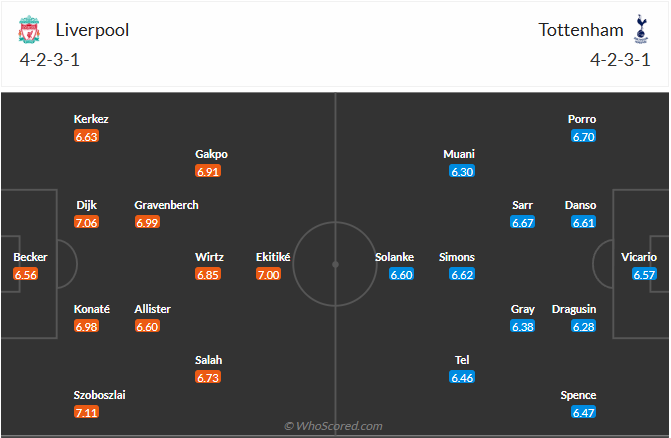This screenshot has height=438, width=671.
Task: Click the Liverpool club crest
Action: [29, 31]
